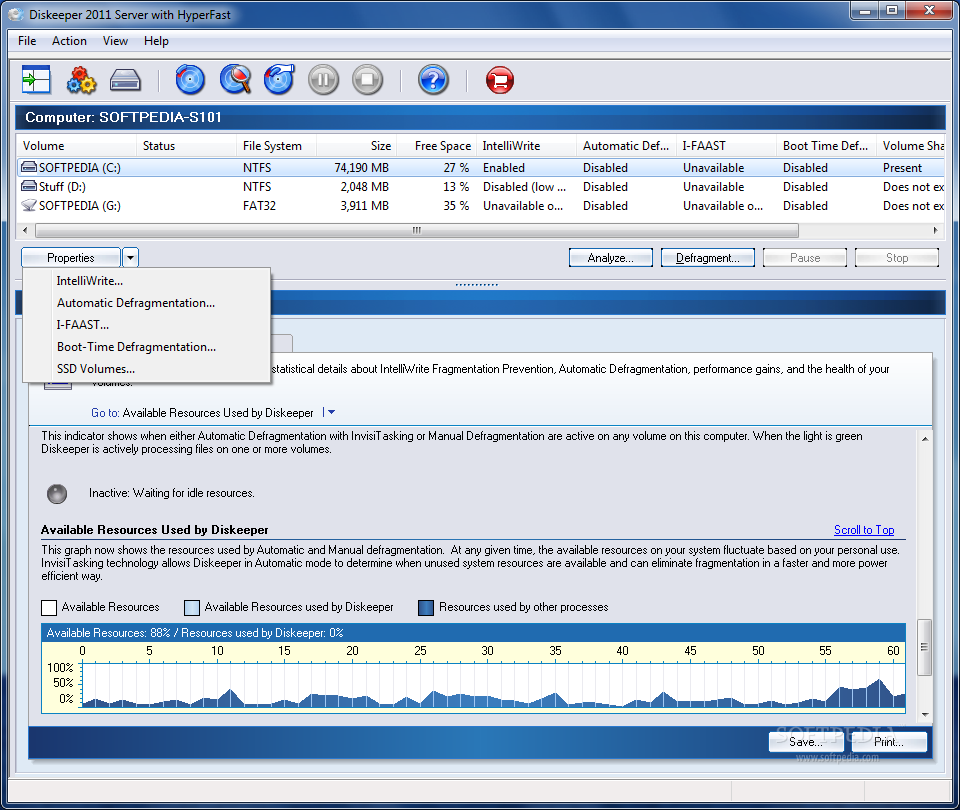This screenshot has height=810, width=960.
Task: Choose SSD Volumes... menu entry
Action: click(x=146, y=369)
